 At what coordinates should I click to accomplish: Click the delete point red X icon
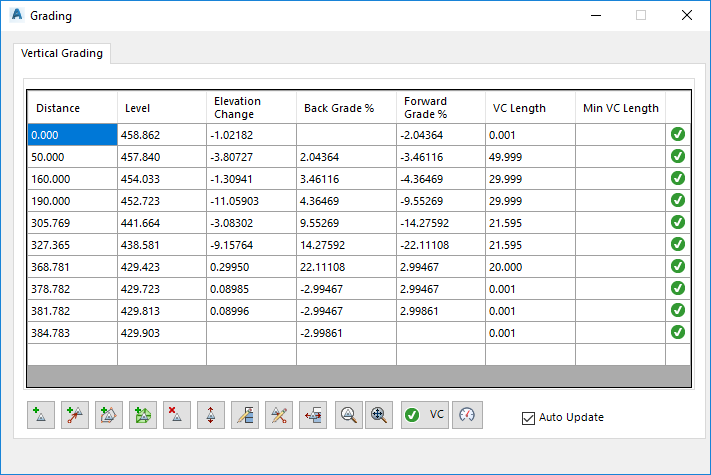177,415
